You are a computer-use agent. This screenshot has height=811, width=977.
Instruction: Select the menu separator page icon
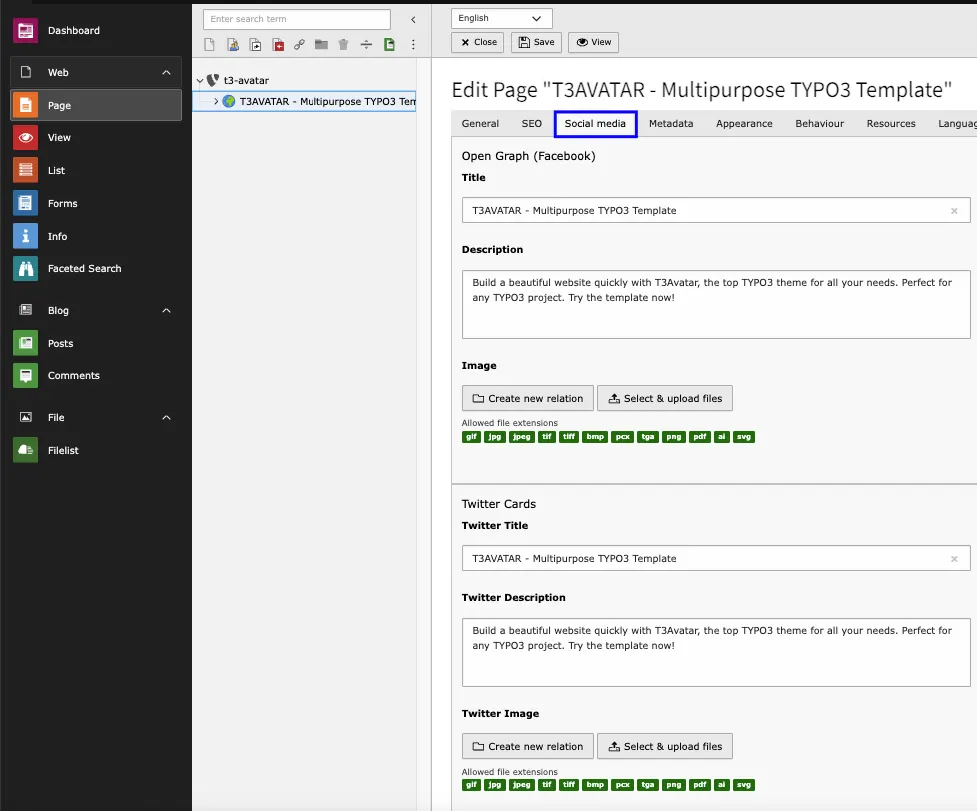[366, 44]
